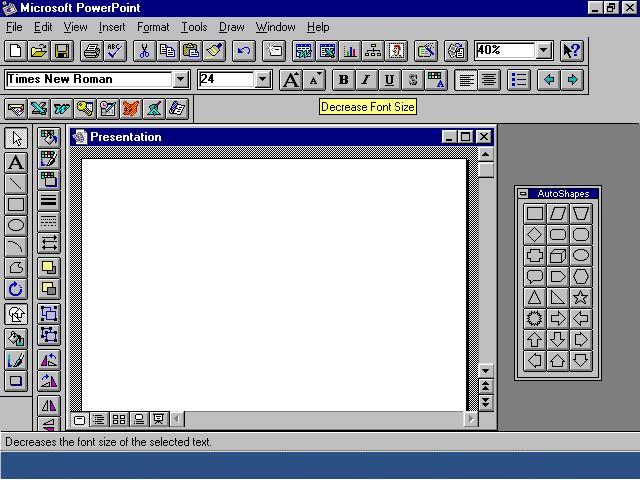
Task: Switch to Slide Sorter view button
Action: [119, 419]
